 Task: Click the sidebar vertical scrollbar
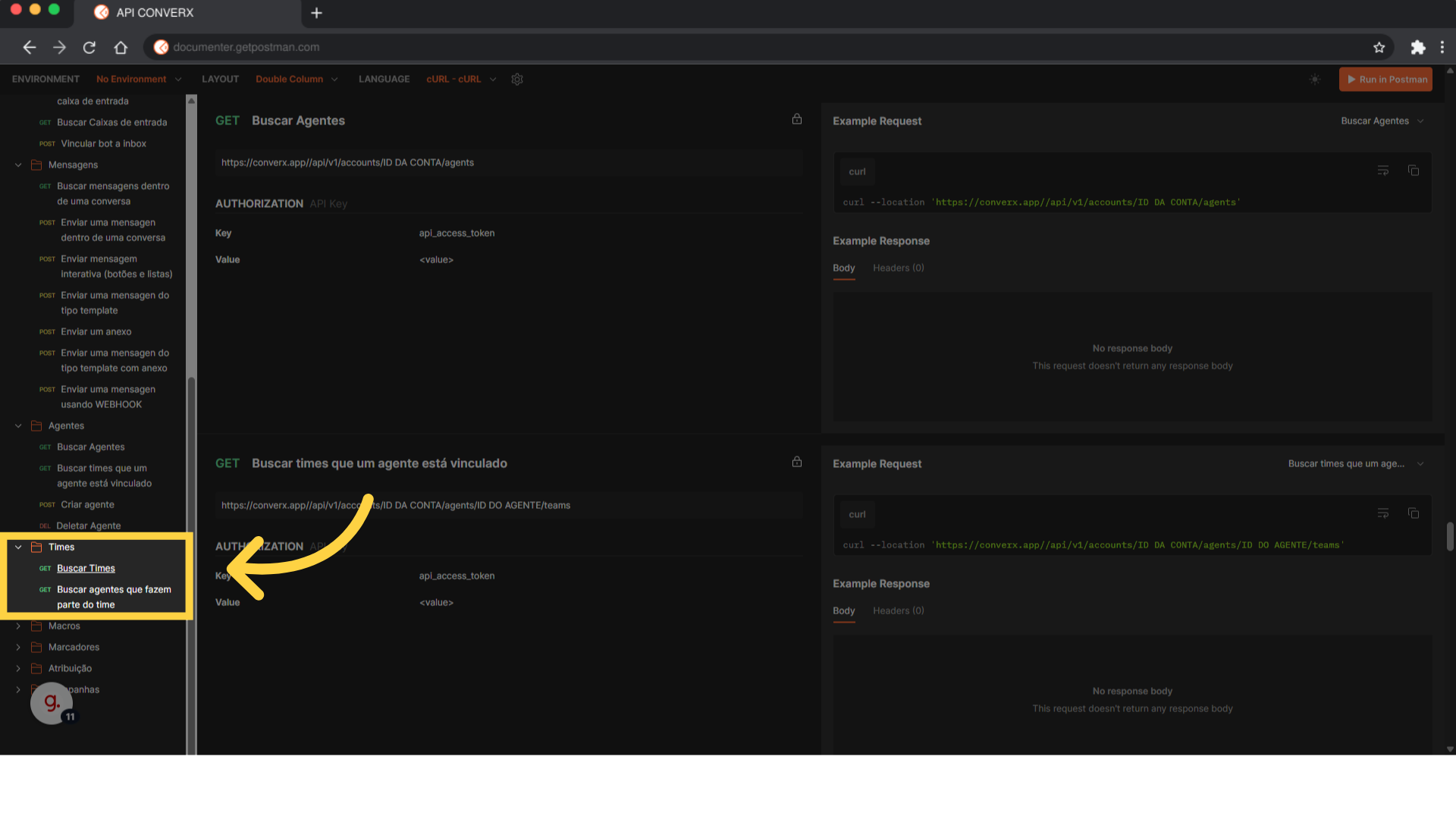191,425
